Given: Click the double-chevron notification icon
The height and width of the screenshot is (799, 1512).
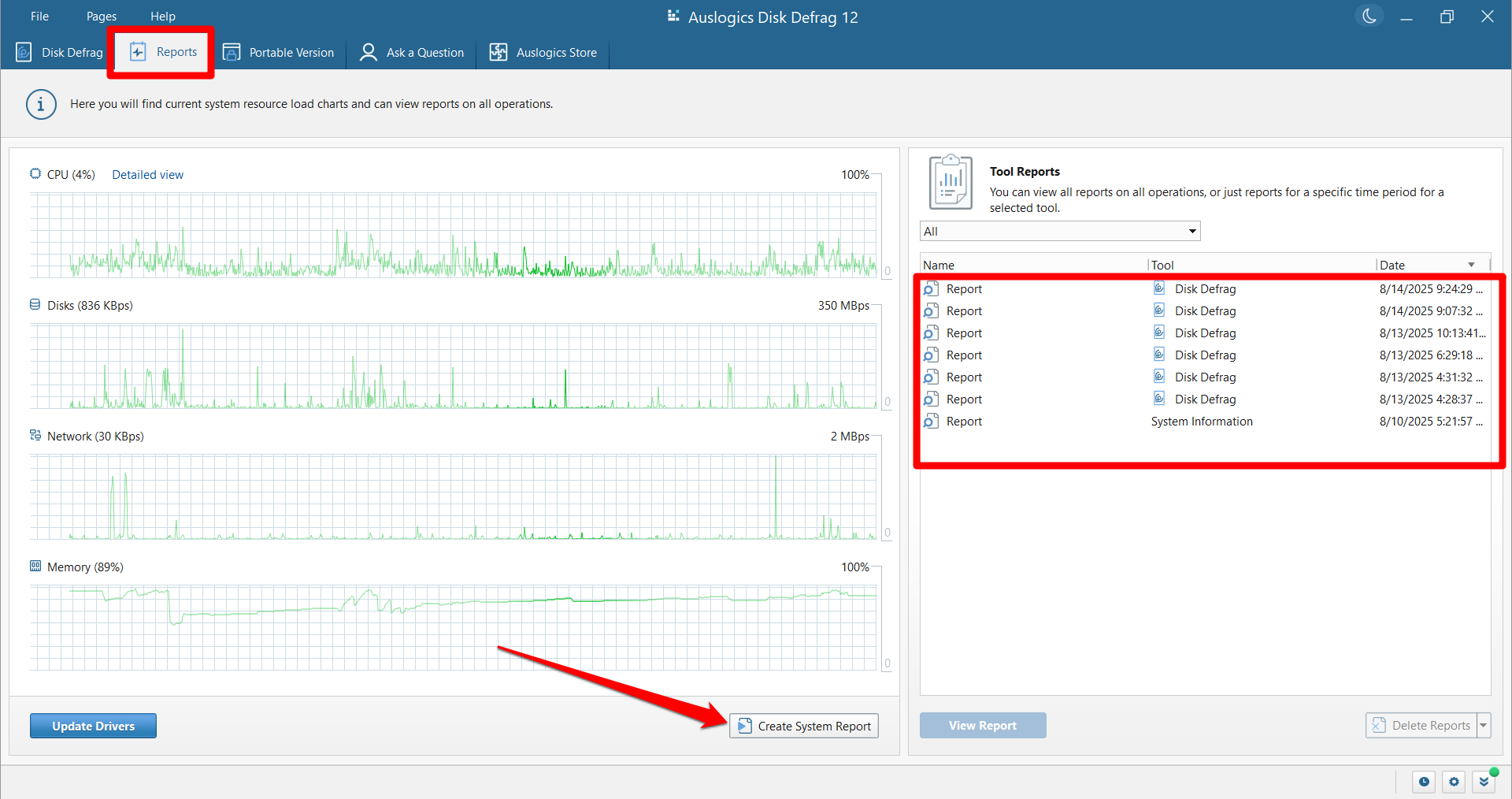Looking at the screenshot, I should click(1483, 782).
